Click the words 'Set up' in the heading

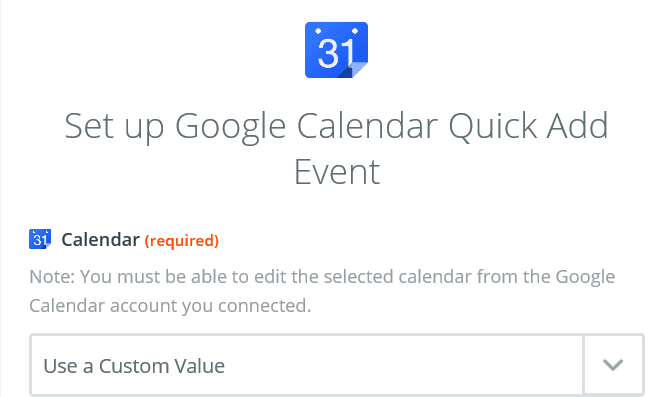point(114,127)
